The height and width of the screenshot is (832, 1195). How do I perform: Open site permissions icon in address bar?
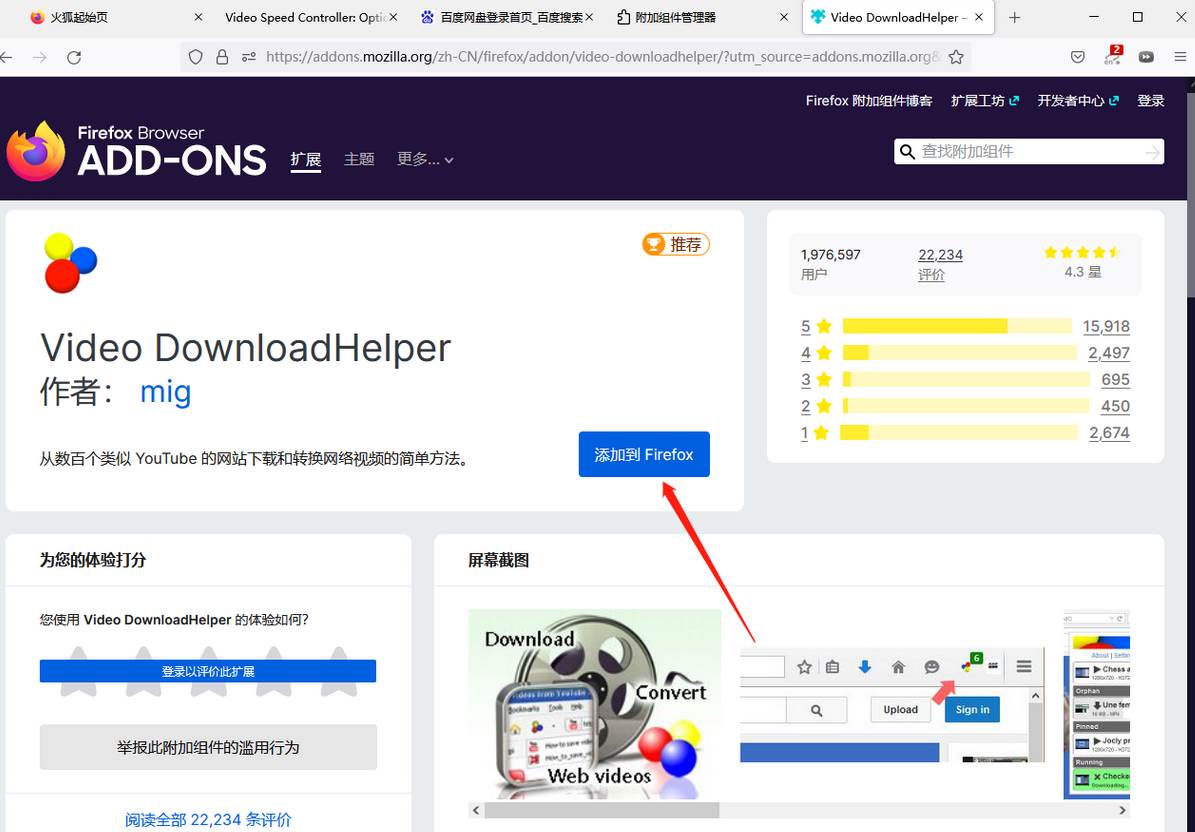pos(248,57)
